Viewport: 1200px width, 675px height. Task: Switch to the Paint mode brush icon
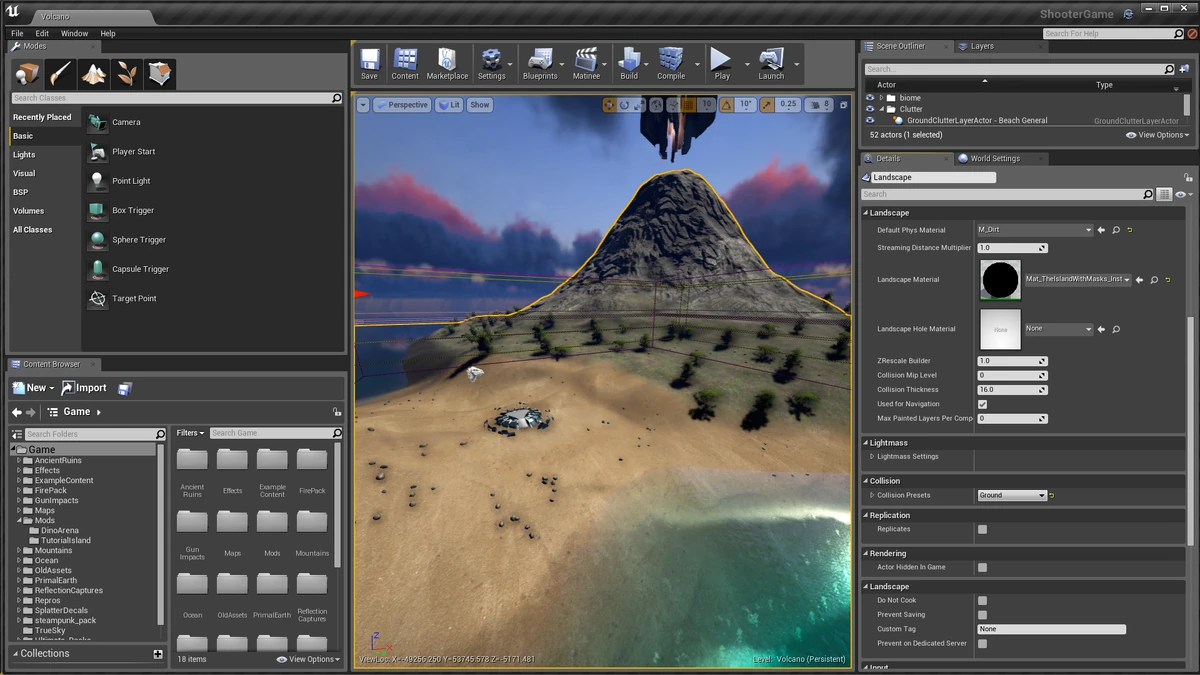(60, 73)
